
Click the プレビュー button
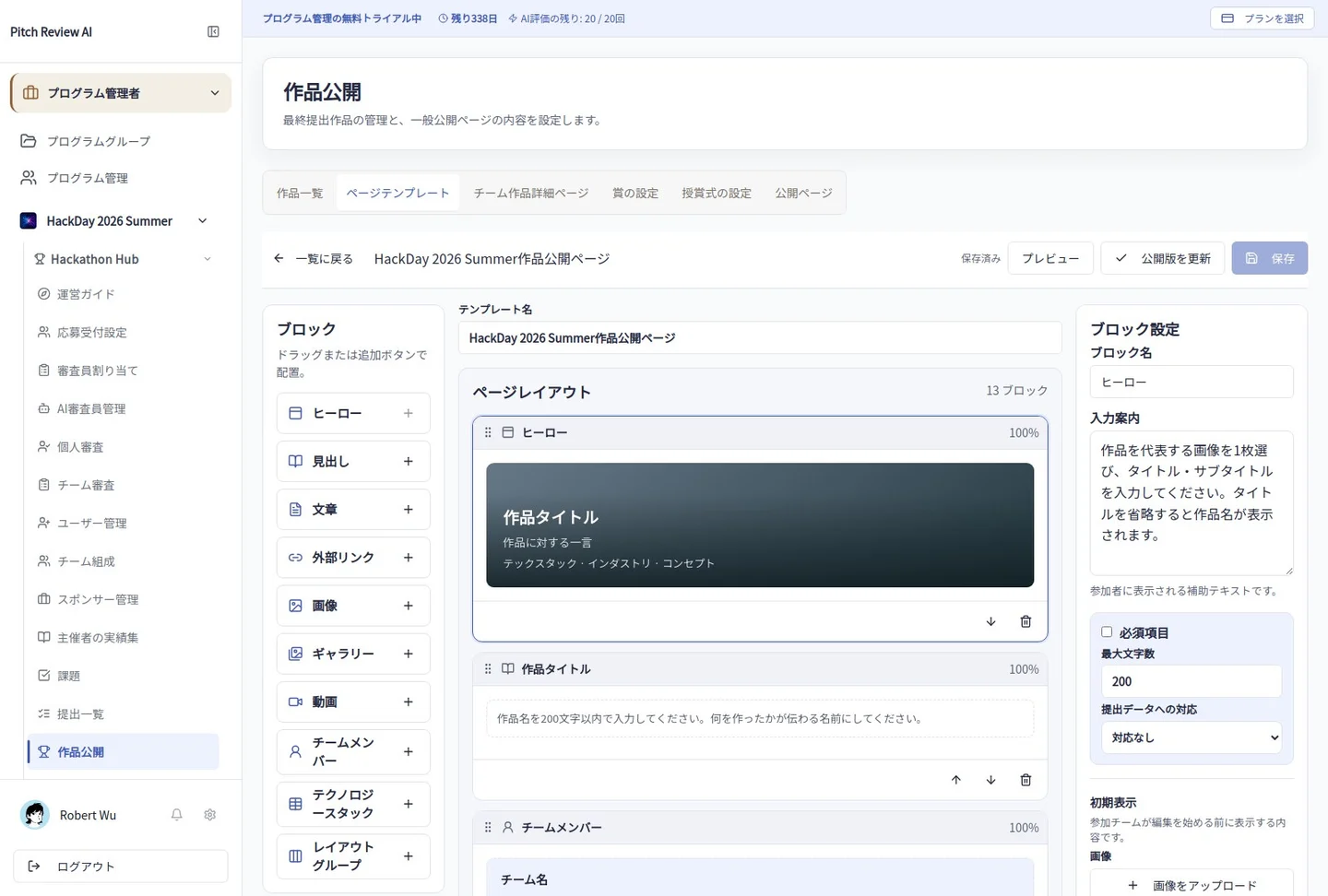click(x=1050, y=258)
